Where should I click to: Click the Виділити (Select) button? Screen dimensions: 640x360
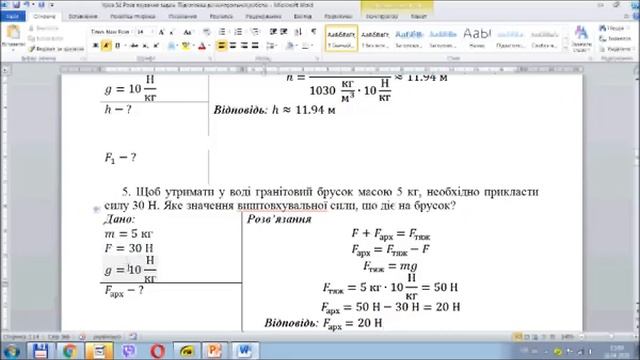coord(616,49)
